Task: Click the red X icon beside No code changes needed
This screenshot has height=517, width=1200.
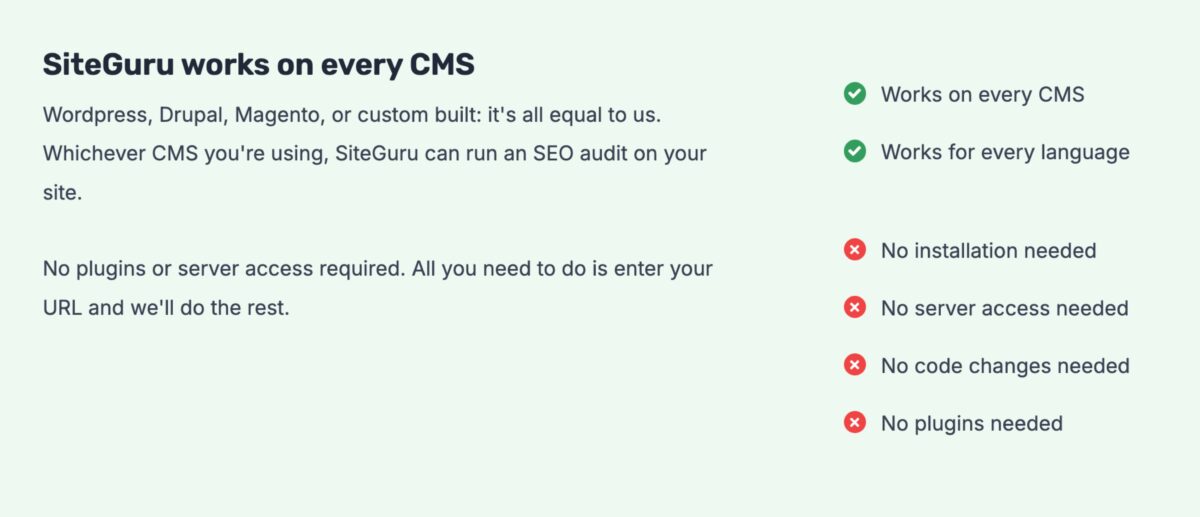Action: point(854,366)
